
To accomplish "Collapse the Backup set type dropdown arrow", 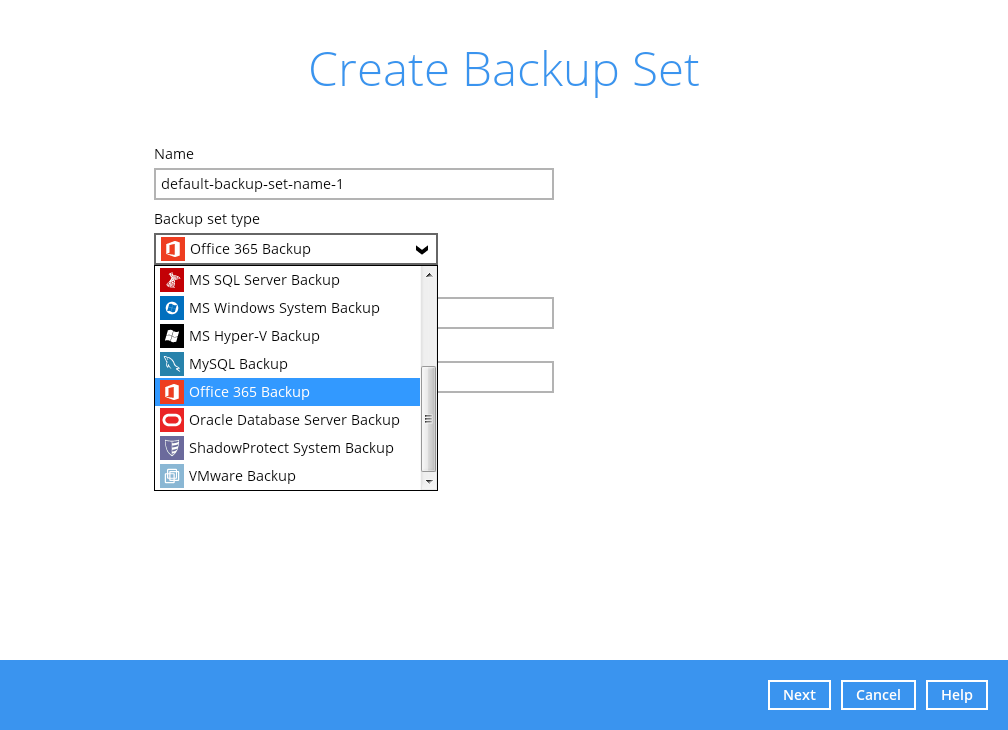I will (422, 249).
